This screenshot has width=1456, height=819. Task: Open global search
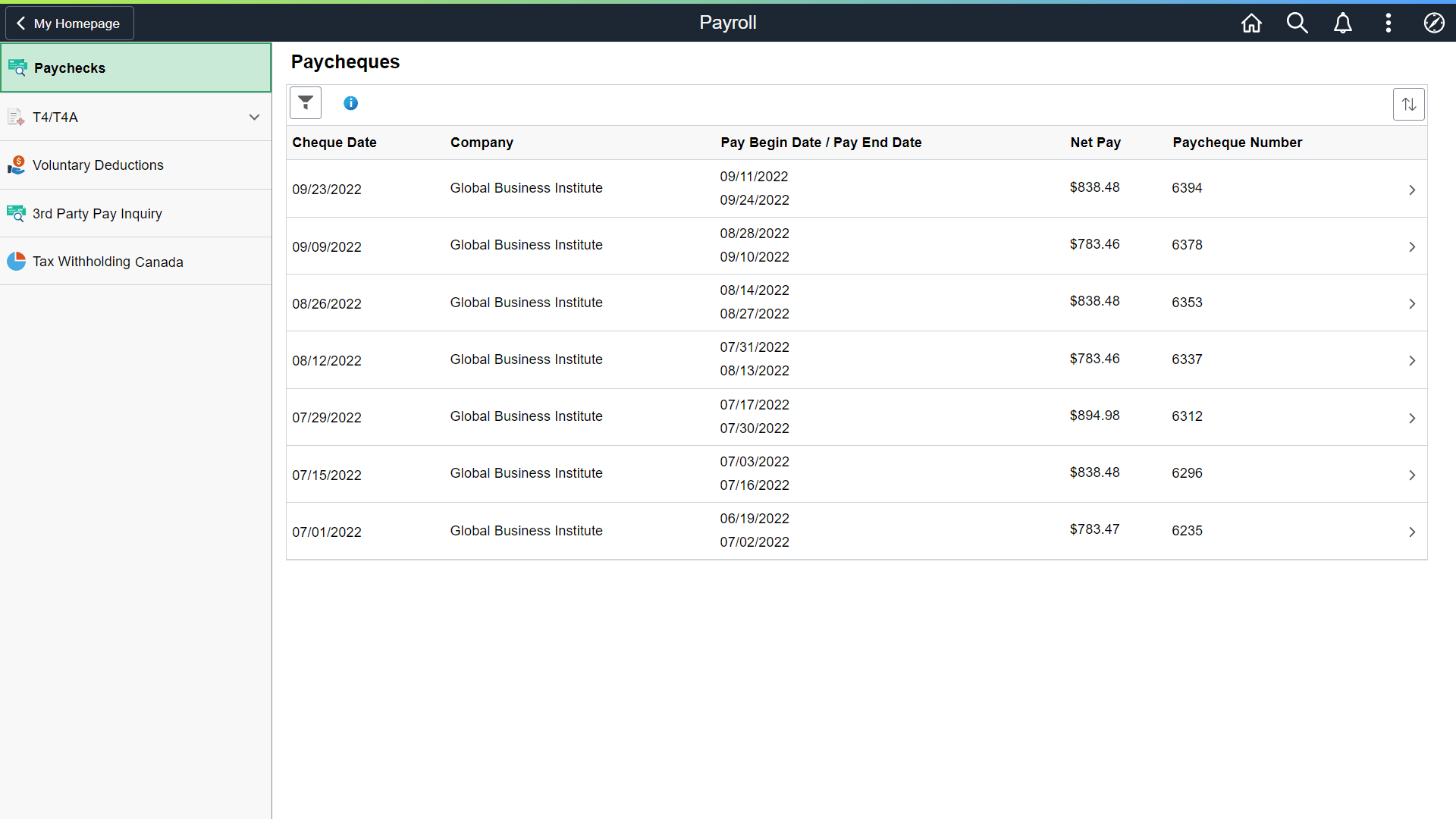coord(1298,23)
